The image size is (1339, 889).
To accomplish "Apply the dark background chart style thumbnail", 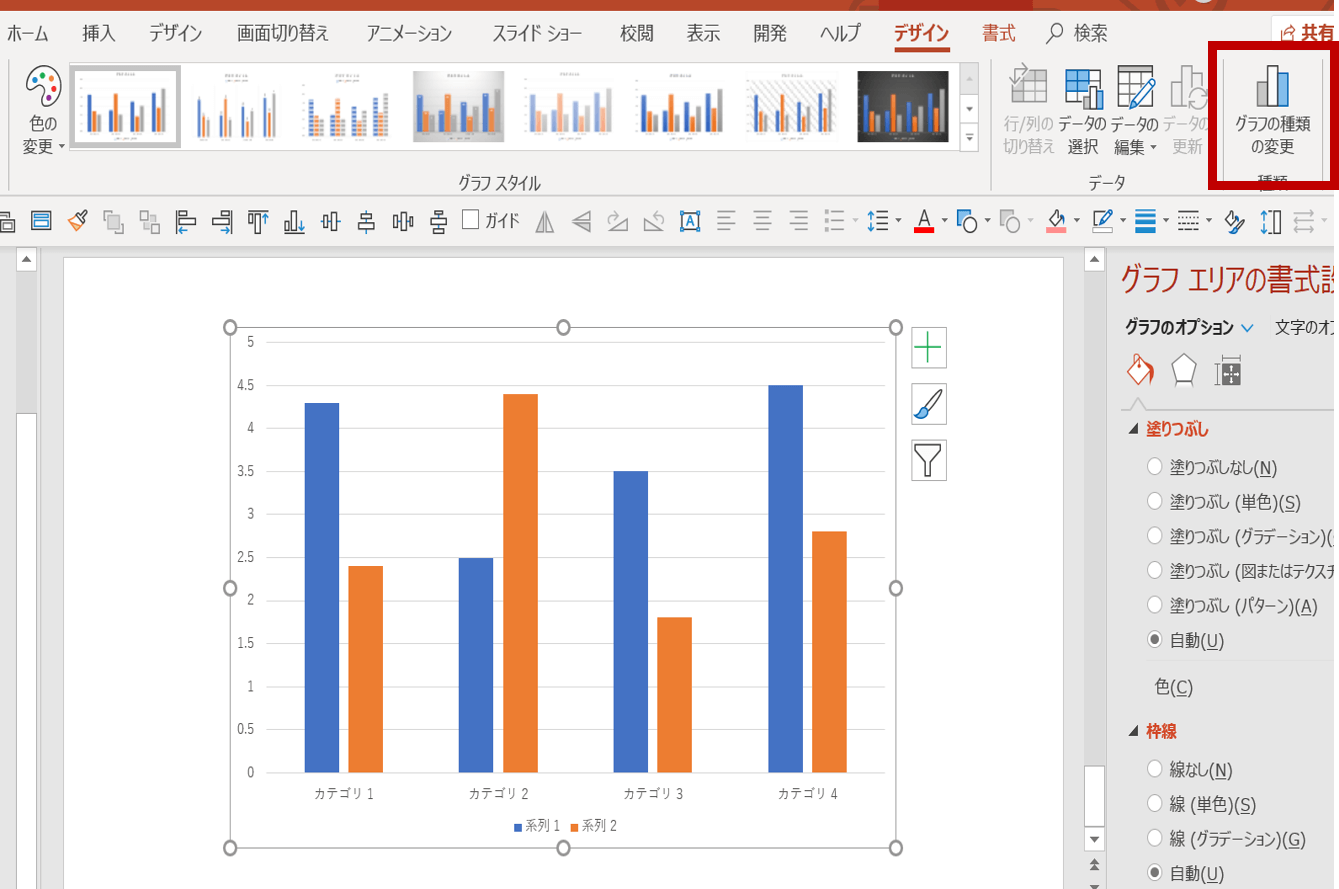I will pyautogui.click(x=902, y=106).
